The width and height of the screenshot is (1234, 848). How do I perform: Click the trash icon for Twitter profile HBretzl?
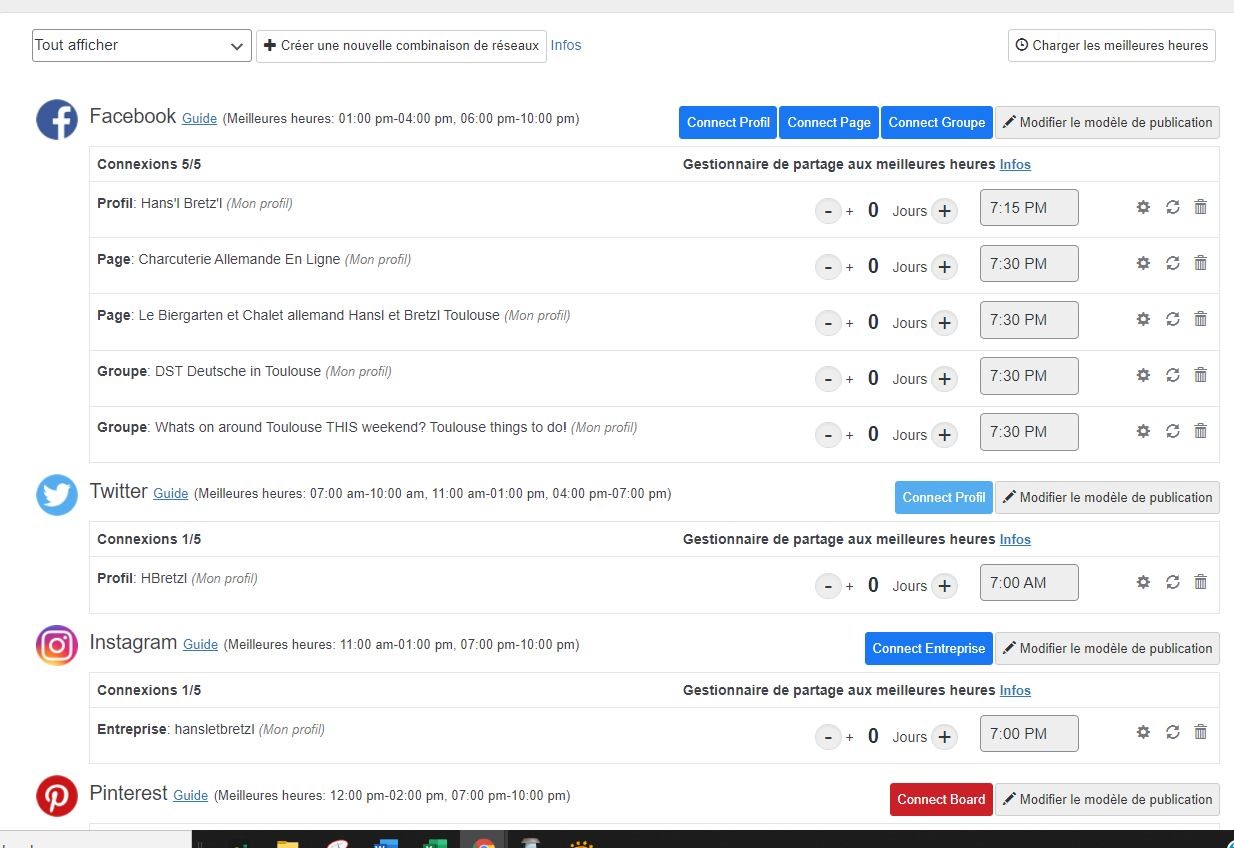[x=1201, y=582]
